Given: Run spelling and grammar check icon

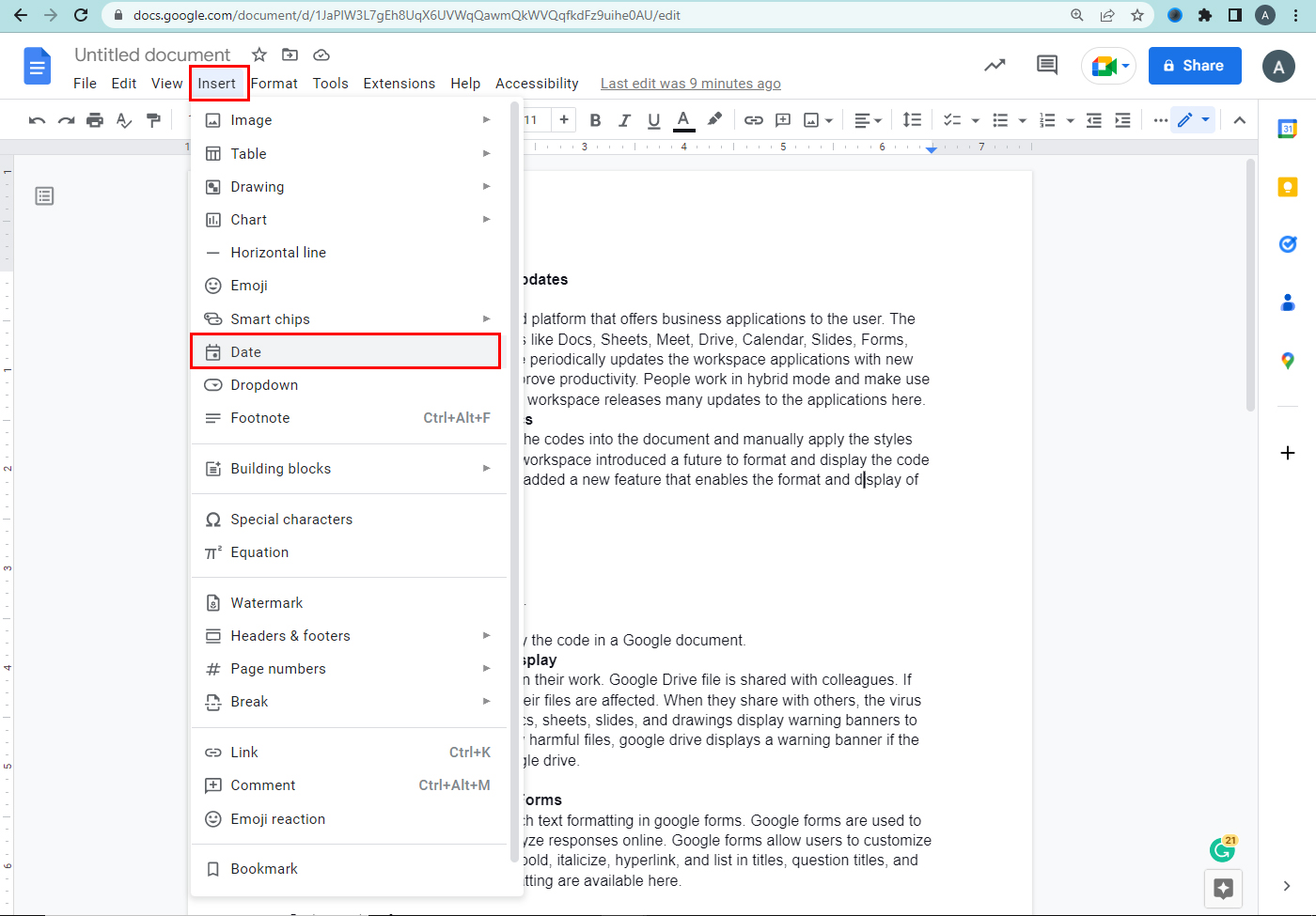Looking at the screenshot, I should pos(124,120).
